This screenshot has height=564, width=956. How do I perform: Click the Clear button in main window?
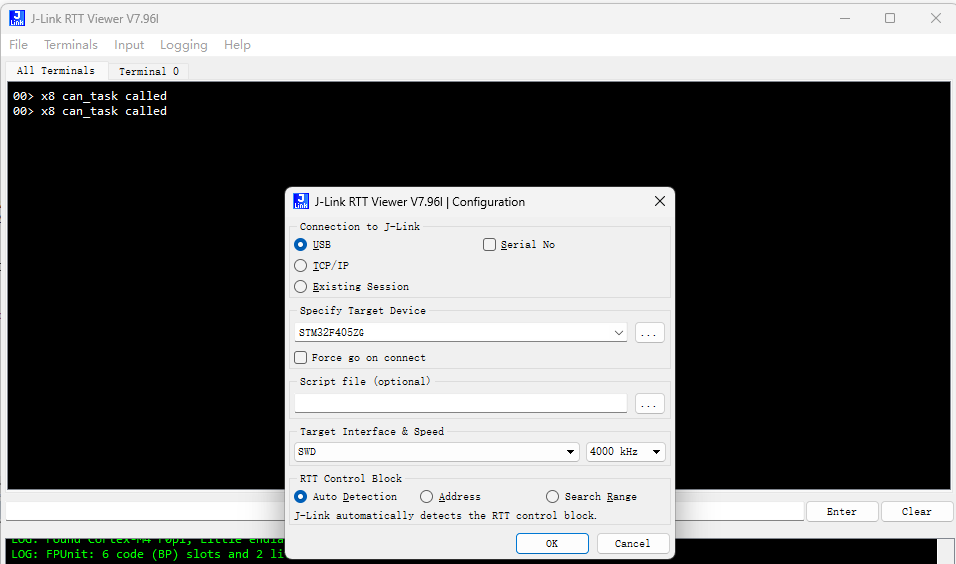tap(917, 512)
